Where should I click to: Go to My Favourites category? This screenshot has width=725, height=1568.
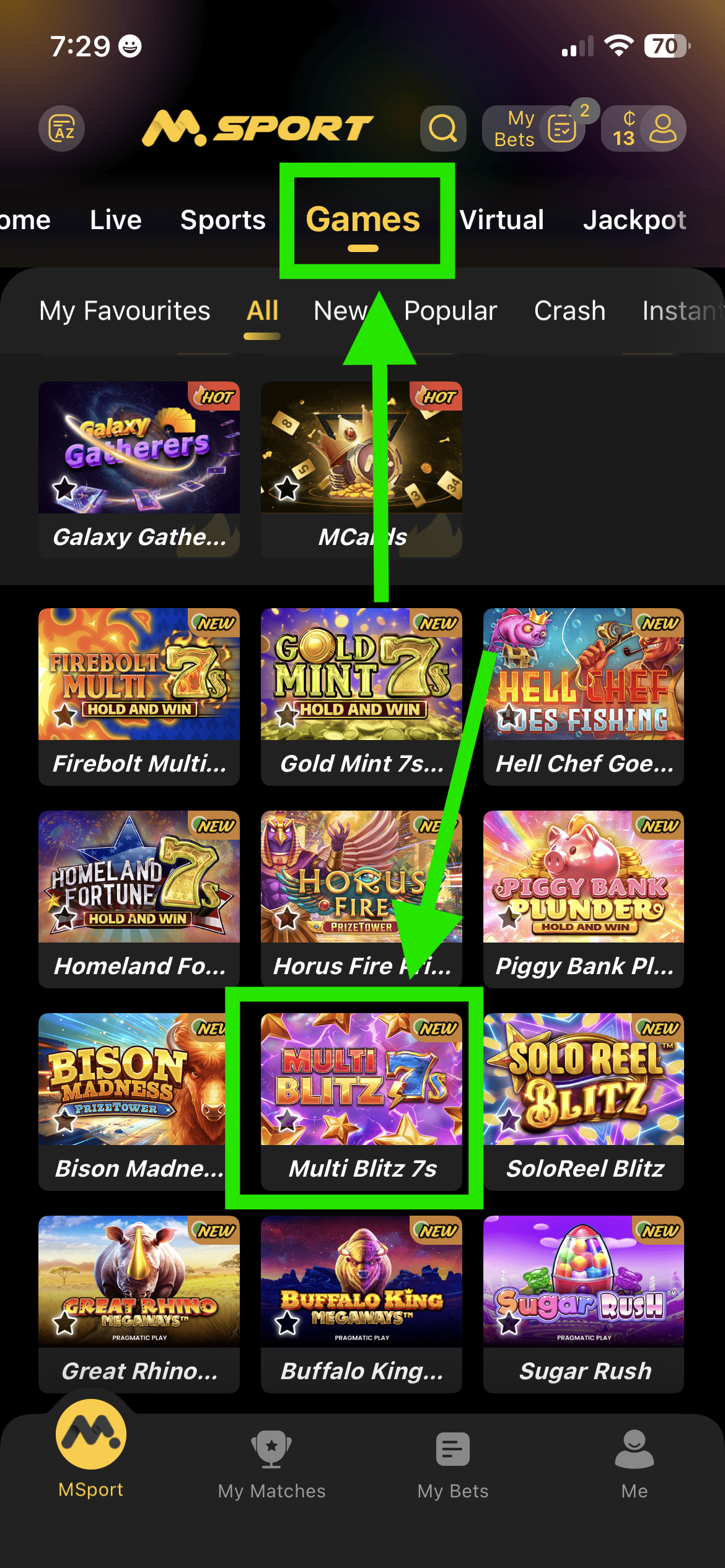(125, 311)
